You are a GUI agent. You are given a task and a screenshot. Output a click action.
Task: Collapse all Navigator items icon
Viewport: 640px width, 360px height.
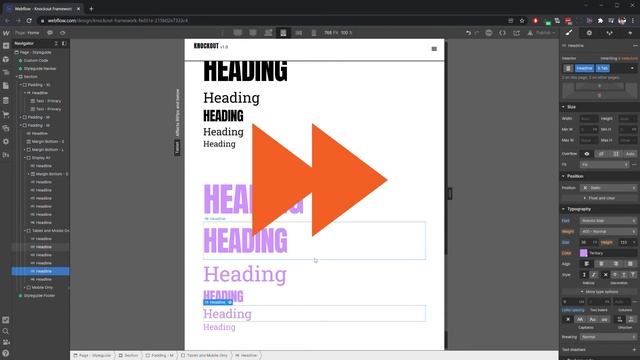pos(56,43)
